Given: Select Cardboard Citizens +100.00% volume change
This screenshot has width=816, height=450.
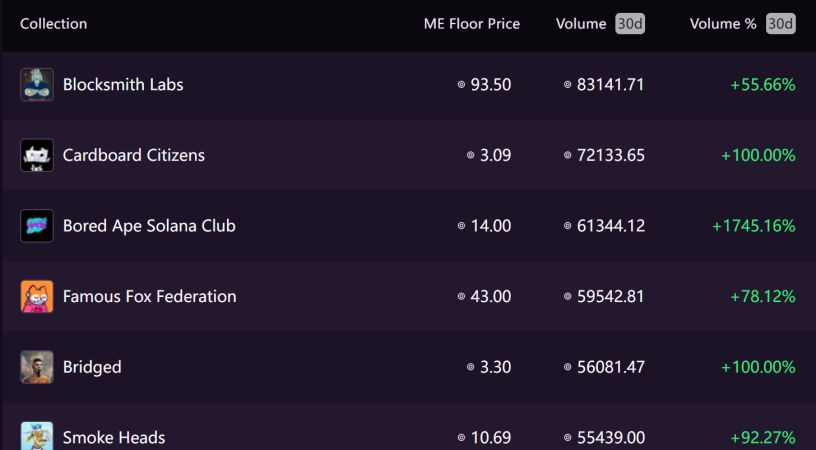Looking at the screenshot, I should [758, 155].
